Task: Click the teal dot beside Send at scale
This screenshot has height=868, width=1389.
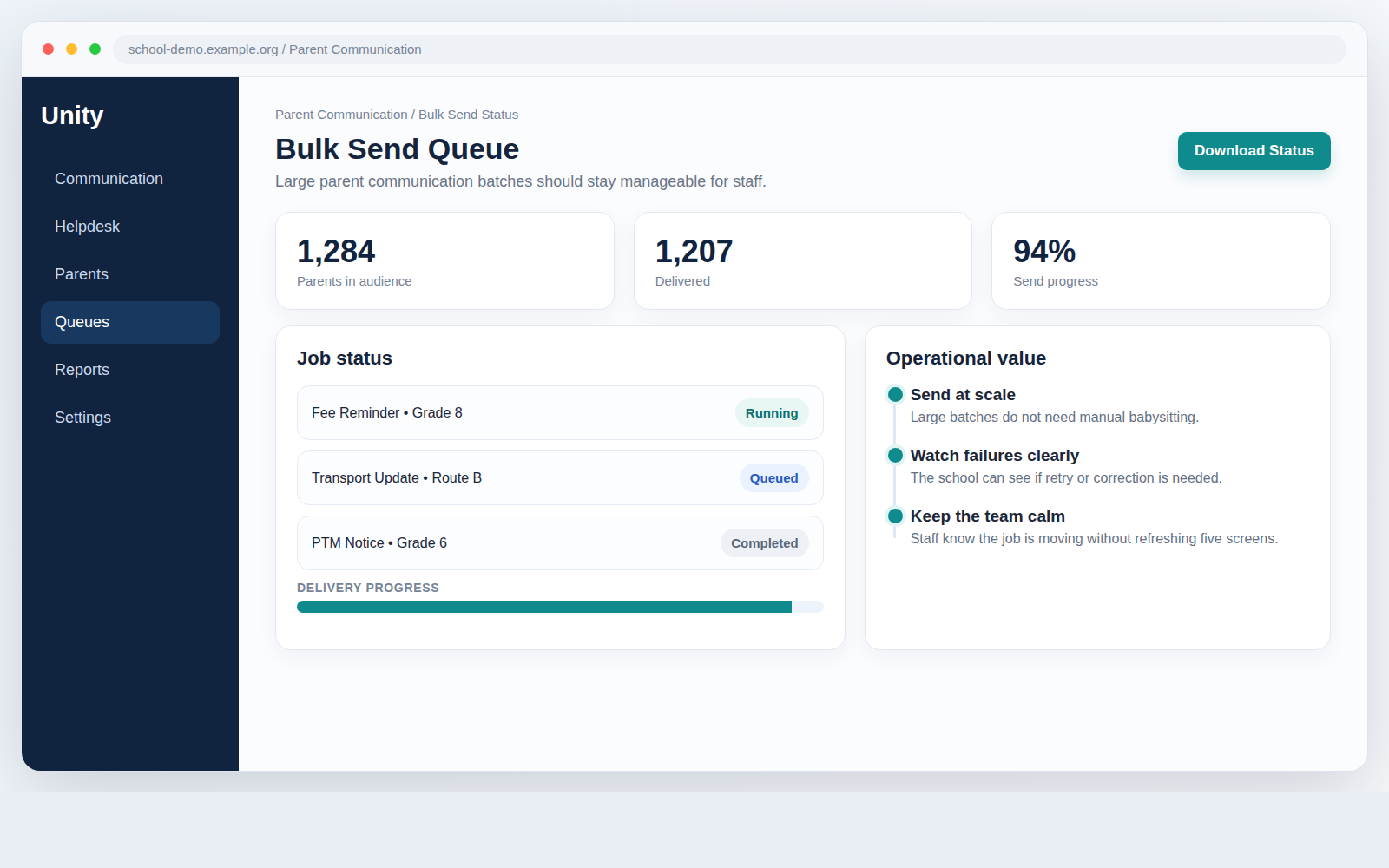Action: pyautogui.click(x=895, y=395)
